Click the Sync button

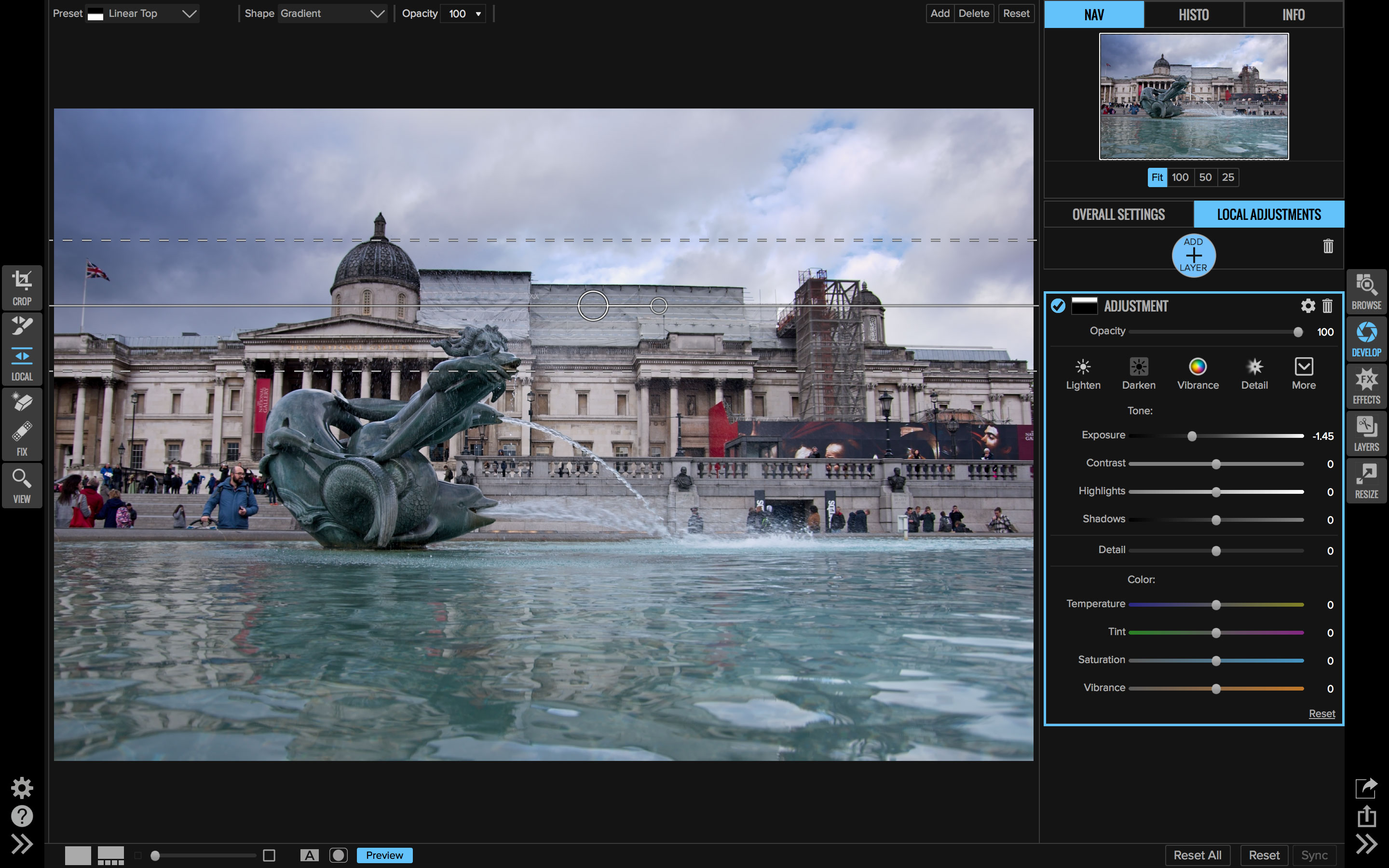click(1314, 855)
